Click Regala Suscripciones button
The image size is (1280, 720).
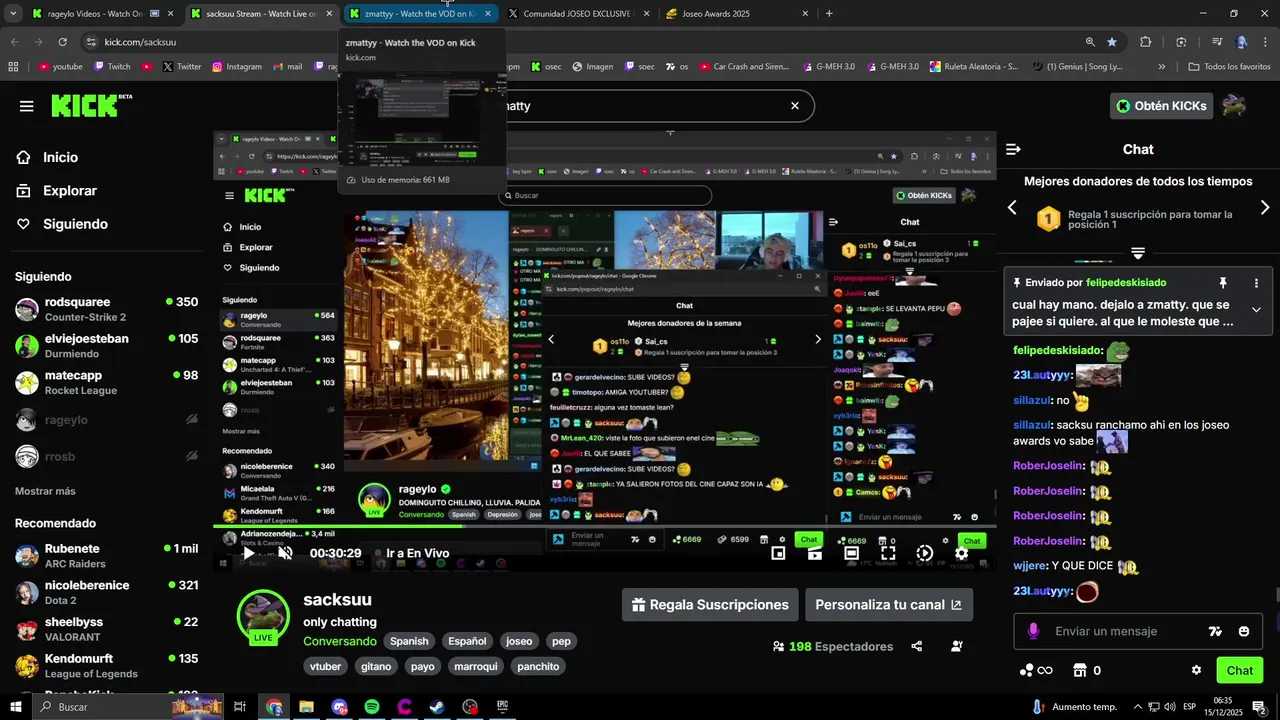click(x=710, y=605)
